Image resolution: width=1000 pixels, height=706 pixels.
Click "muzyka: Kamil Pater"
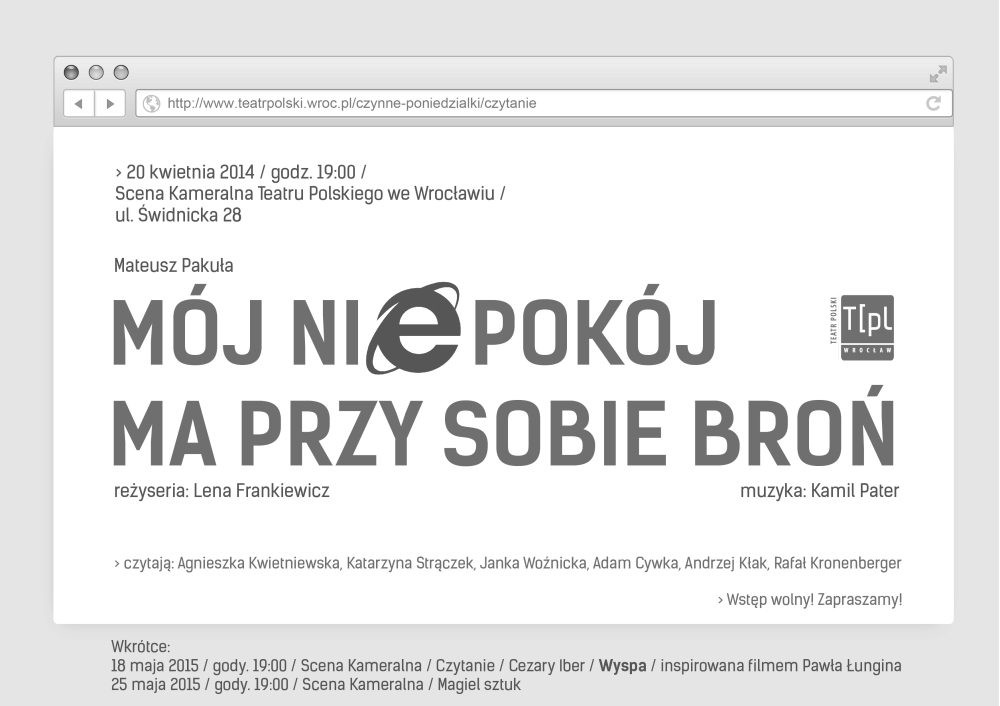[x=820, y=490]
